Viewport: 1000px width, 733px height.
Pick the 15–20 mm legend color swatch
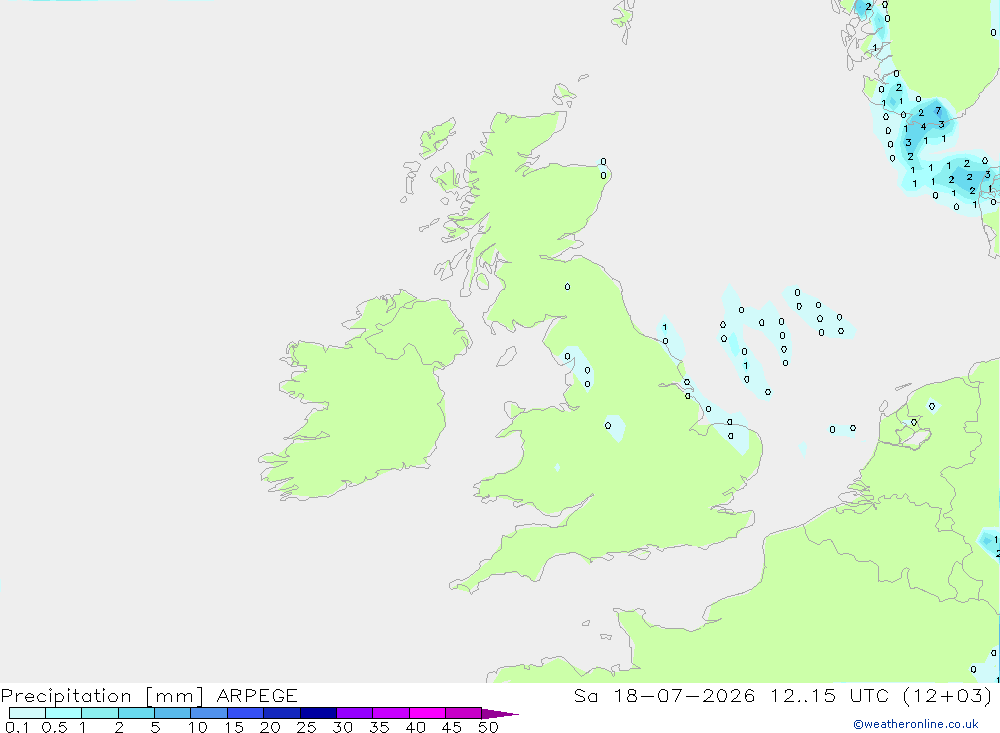(246, 713)
